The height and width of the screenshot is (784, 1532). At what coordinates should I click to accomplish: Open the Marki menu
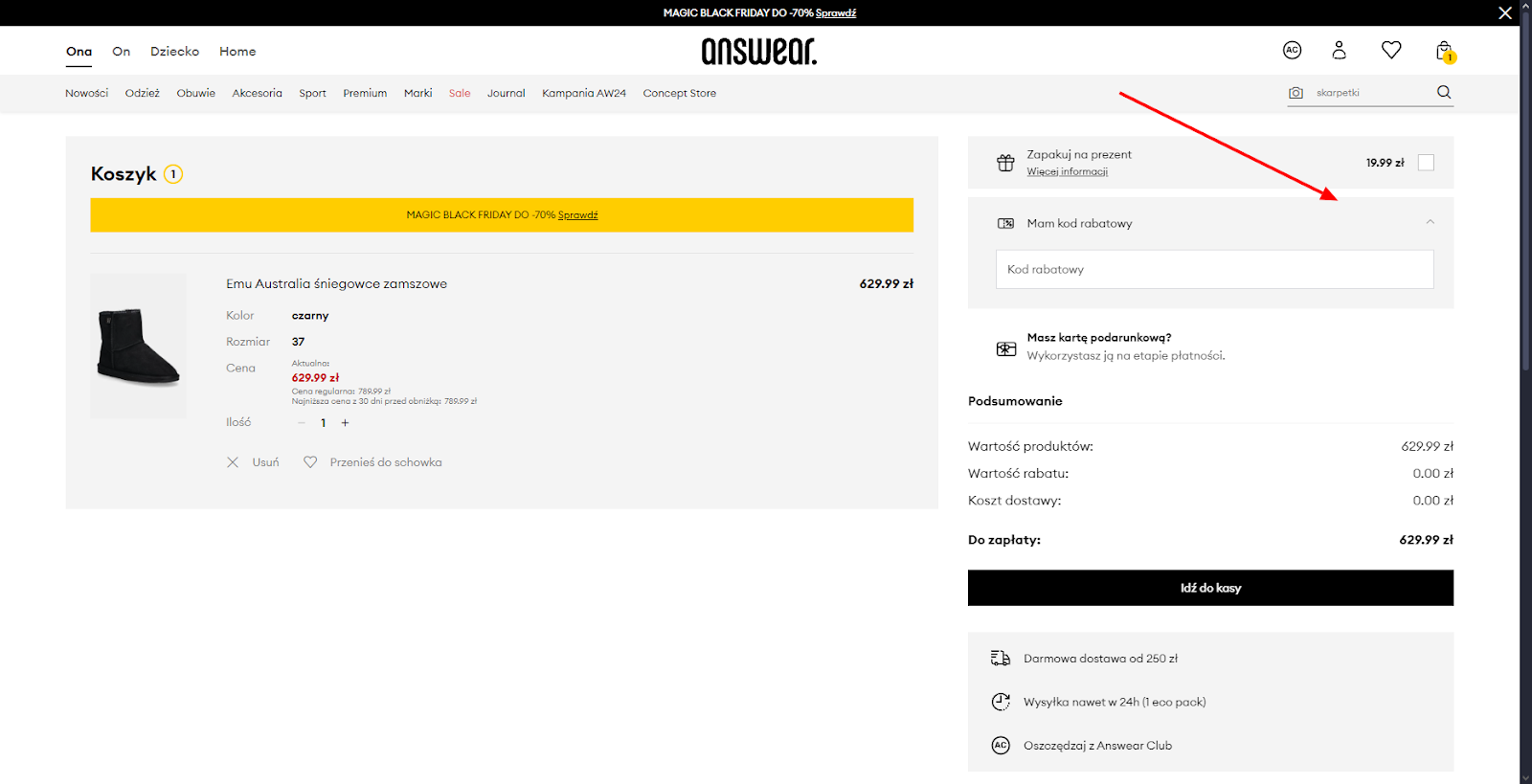(417, 93)
